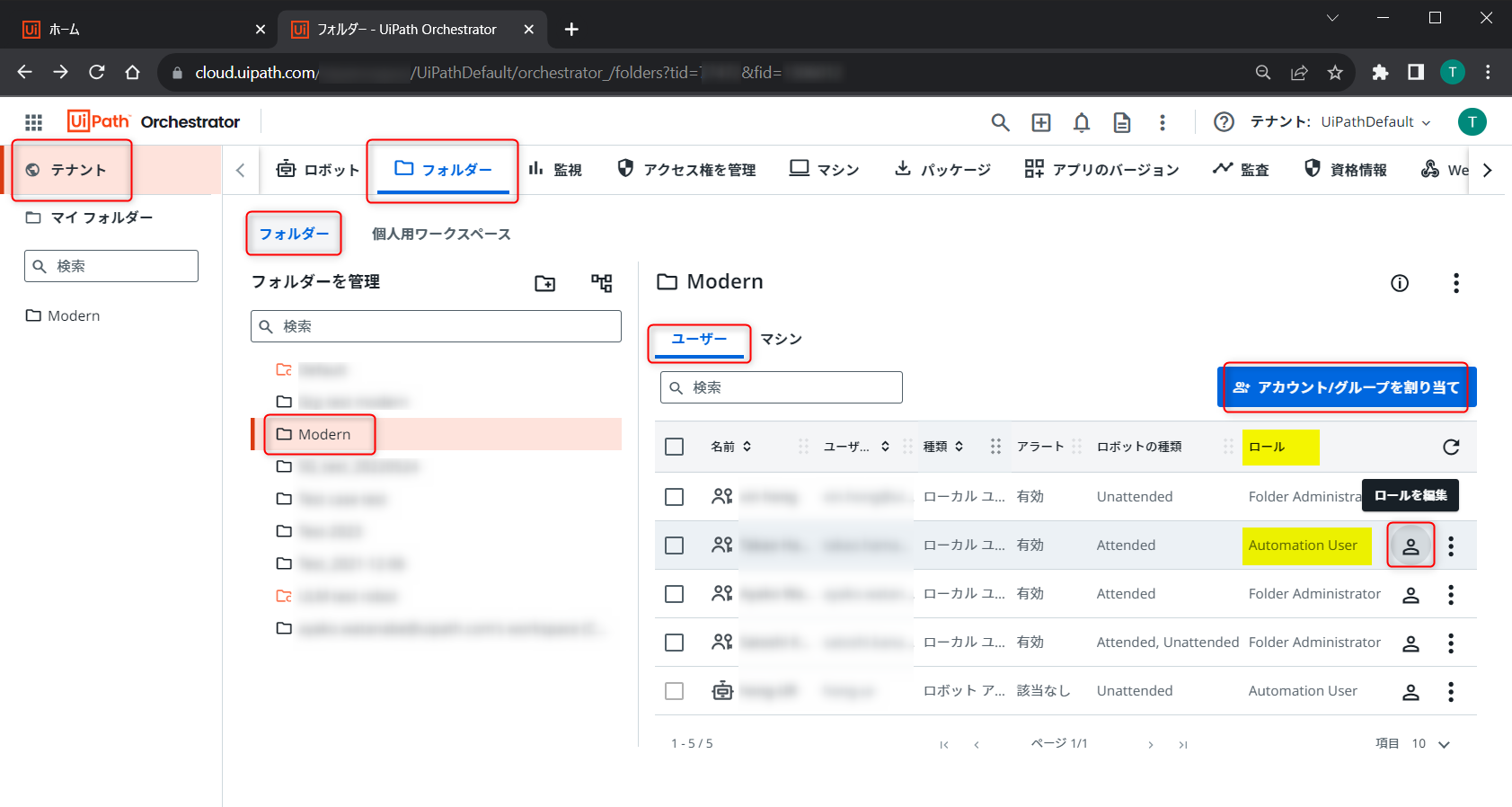Show Modern folder info icon
This screenshot has width=1512, height=807.
tap(1400, 283)
